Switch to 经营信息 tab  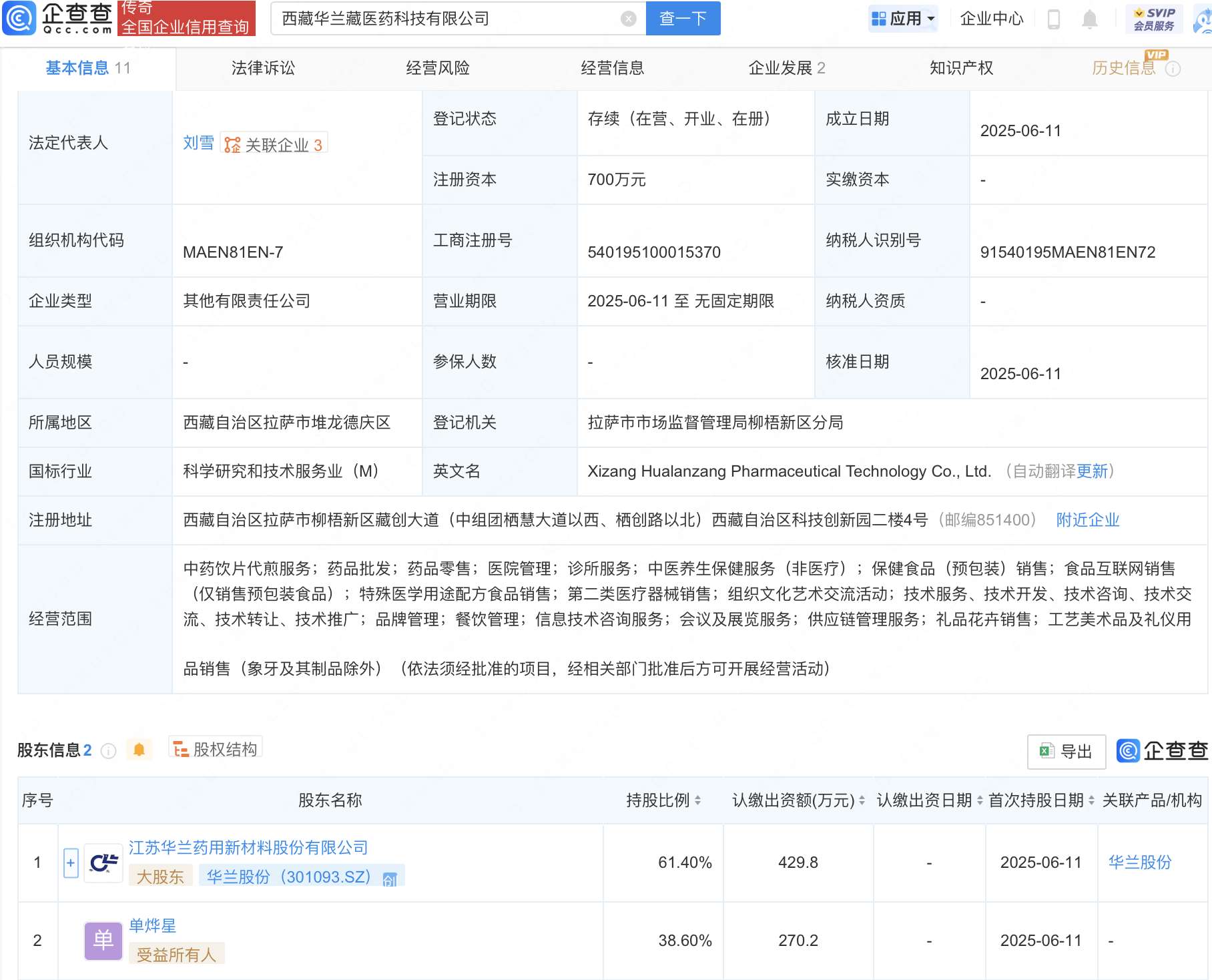[613, 68]
